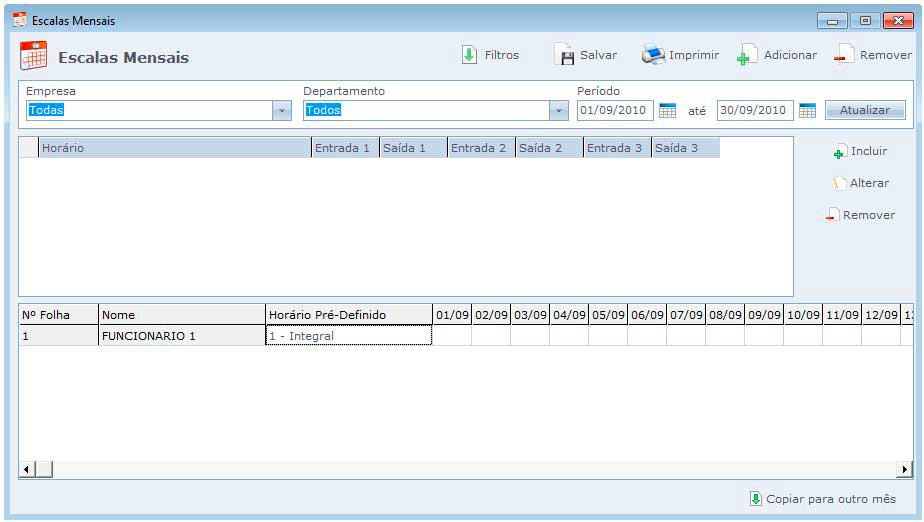This screenshot has height=522, width=924.
Task: Print schedule via the Imprimir printer icon
Action: pyautogui.click(x=653, y=55)
